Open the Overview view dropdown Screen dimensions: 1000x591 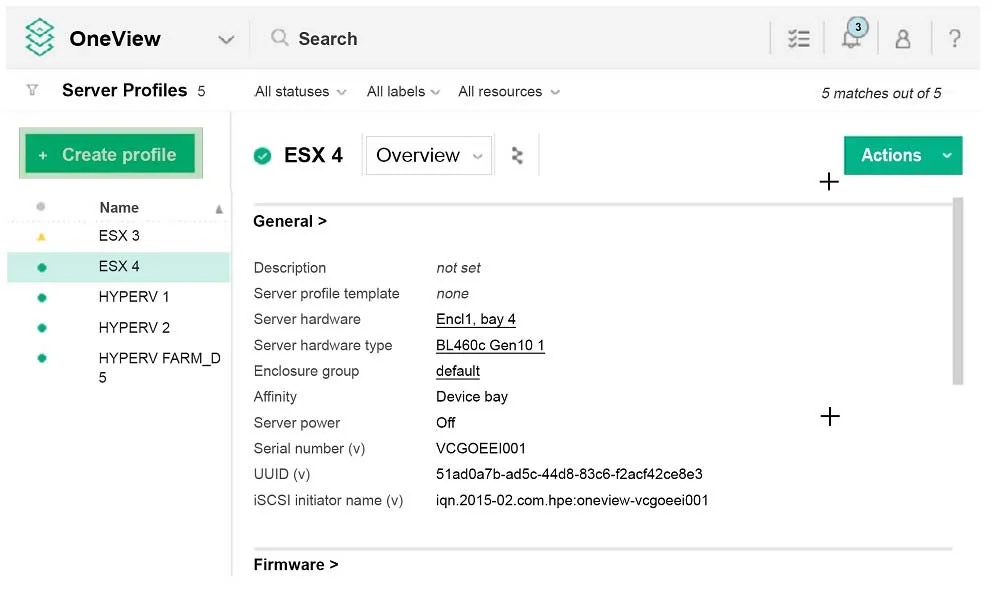[x=429, y=155]
